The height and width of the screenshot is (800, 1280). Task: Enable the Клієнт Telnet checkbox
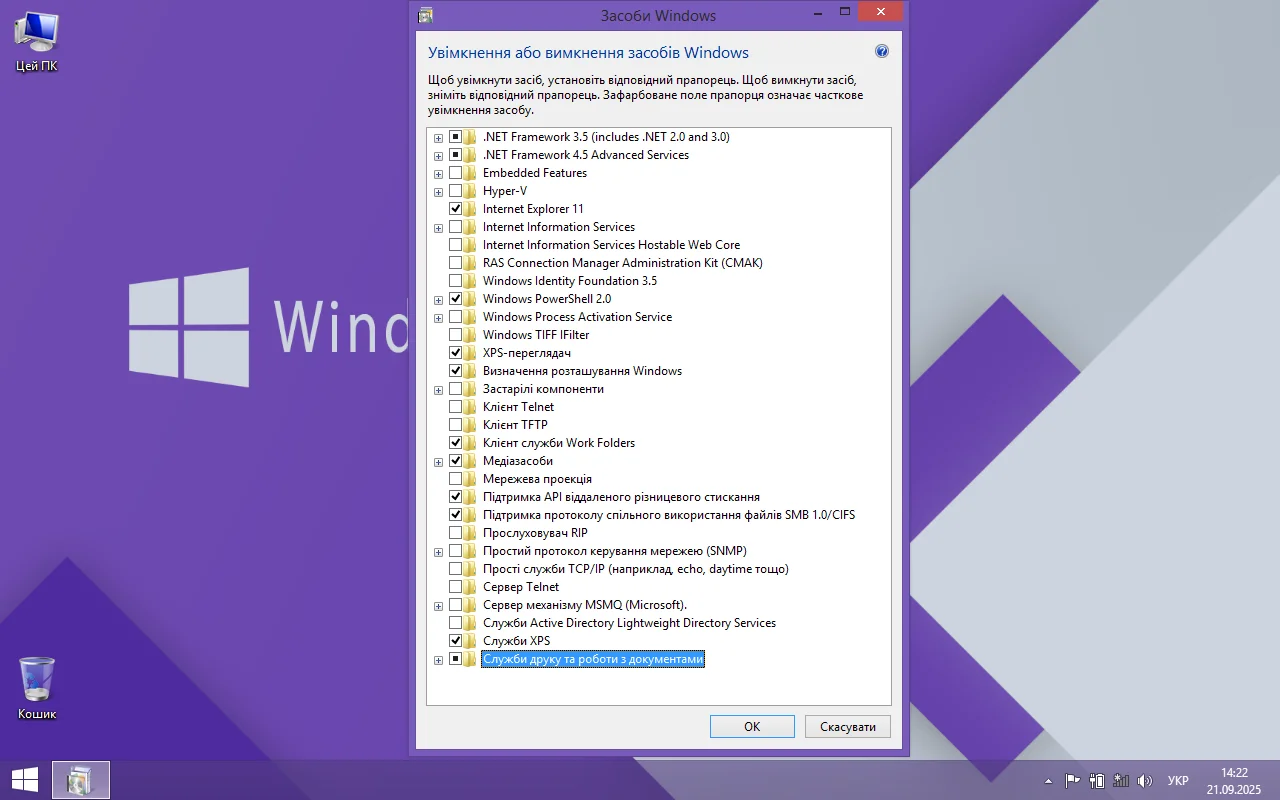(456, 407)
